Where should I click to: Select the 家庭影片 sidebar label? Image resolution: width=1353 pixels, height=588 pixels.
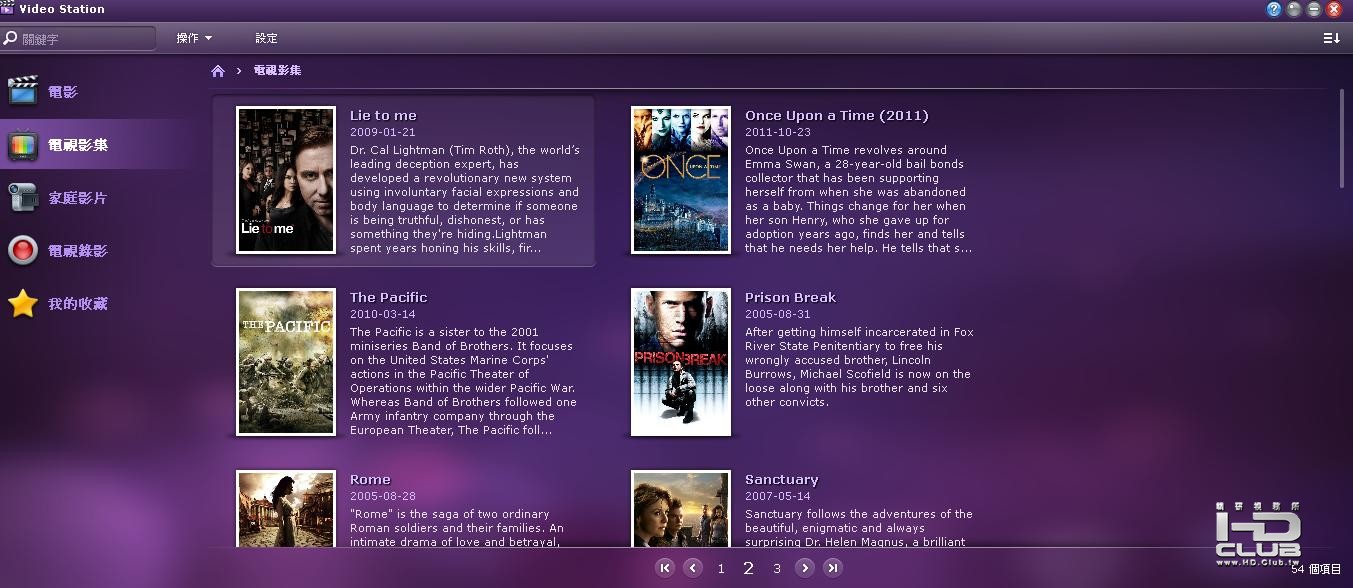click(77, 198)
